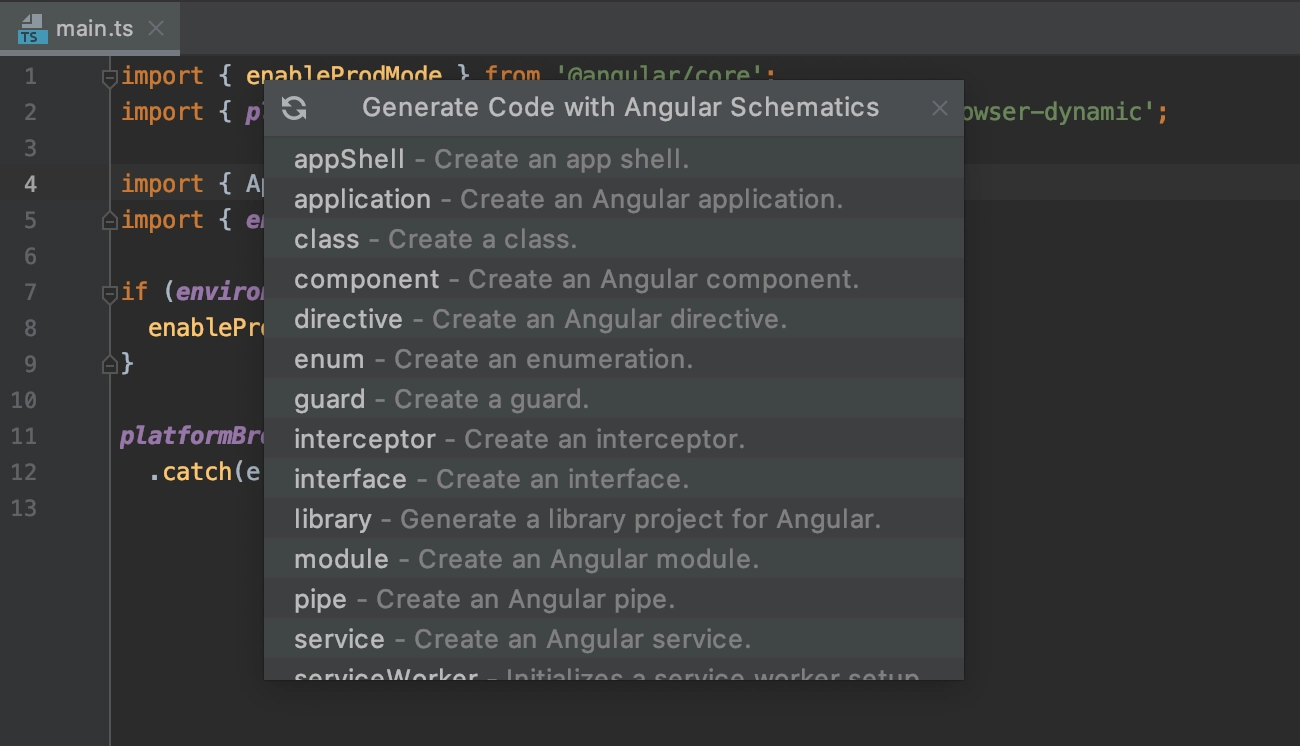Click line number 11 in the gutter

[x=24, y=436]
